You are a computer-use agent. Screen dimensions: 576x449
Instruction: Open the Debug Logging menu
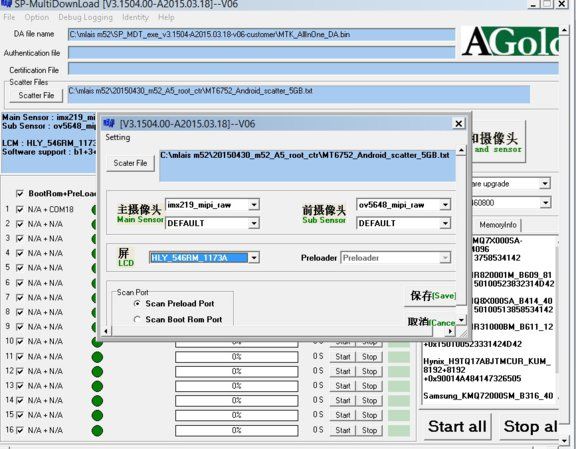point(85,17)
